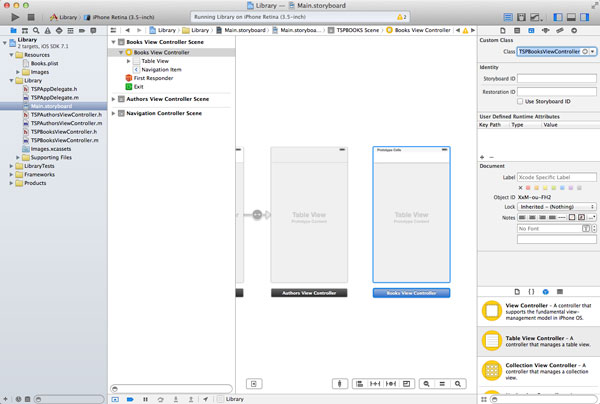The image size is (600, 404).
Task: Open the Lock Inherited dropdown
Action: pos(557,207)
